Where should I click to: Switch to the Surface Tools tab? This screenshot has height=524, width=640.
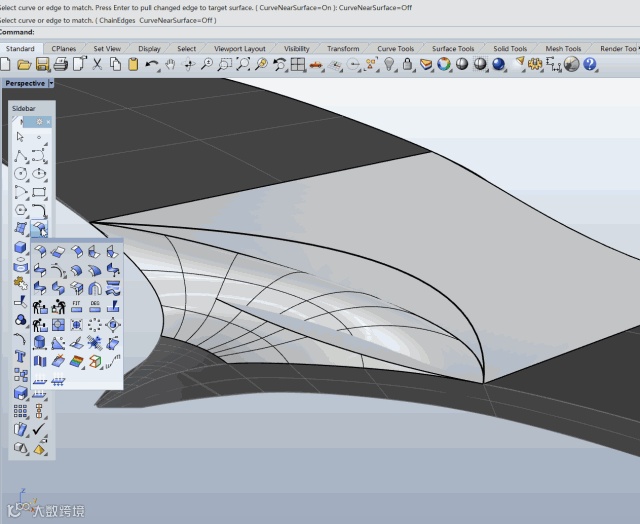[x=452, y=48]
